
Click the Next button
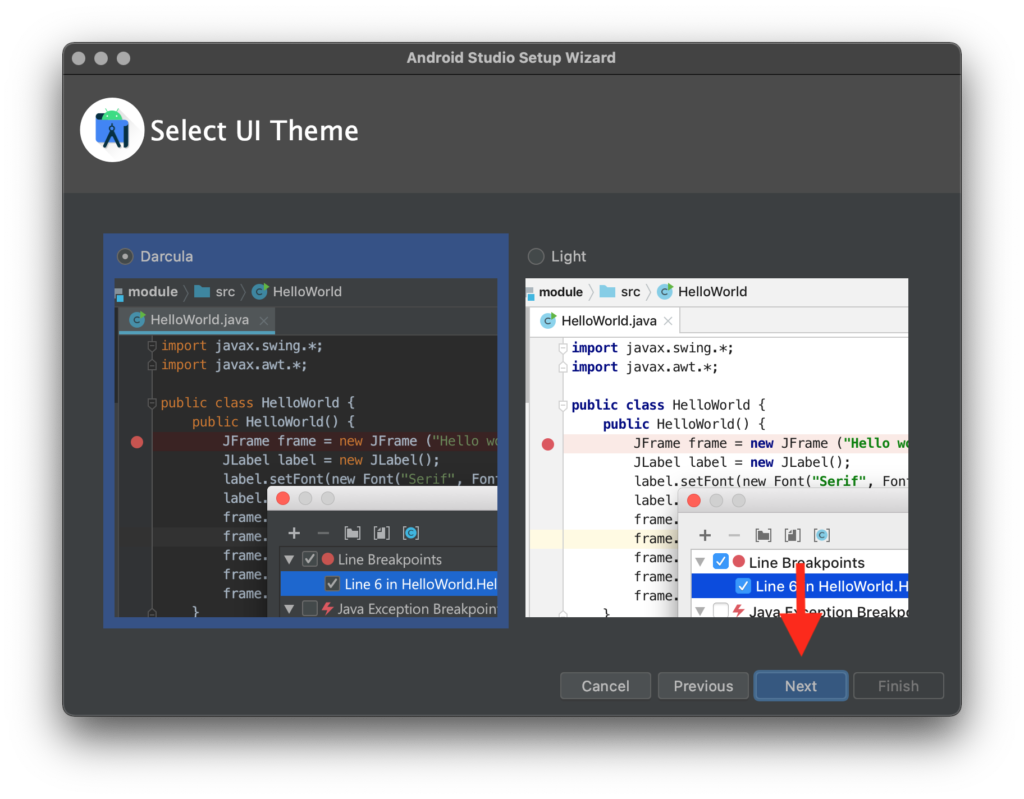801,686
